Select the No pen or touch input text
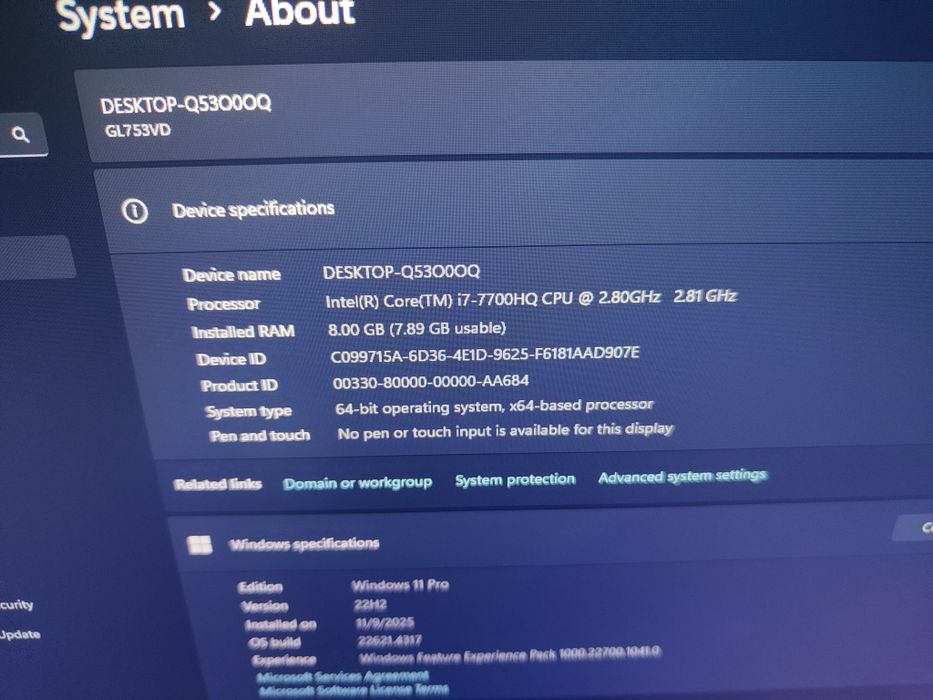 pos(505,431)
